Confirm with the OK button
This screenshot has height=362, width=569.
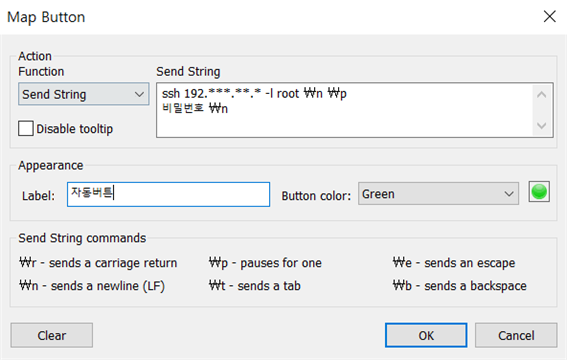click(x=426, y=336)
